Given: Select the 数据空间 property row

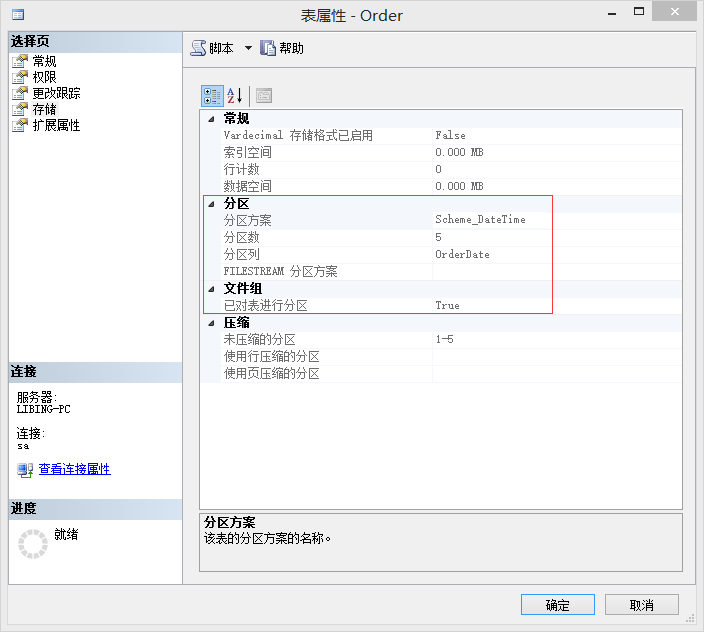Looking at the screenshot, I should coord(451,187).
